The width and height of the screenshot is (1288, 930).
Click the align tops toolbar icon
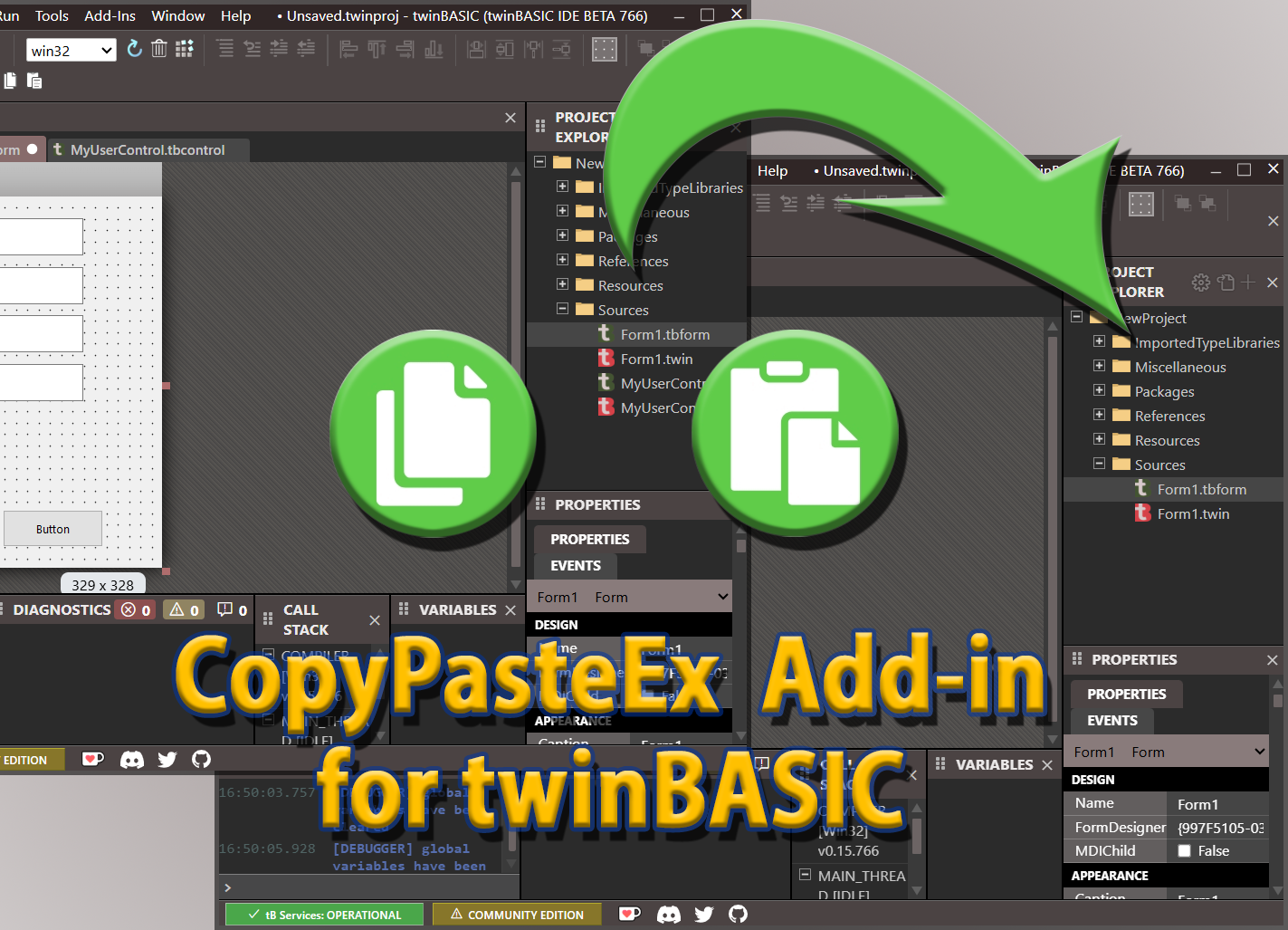tap(377, 49)
